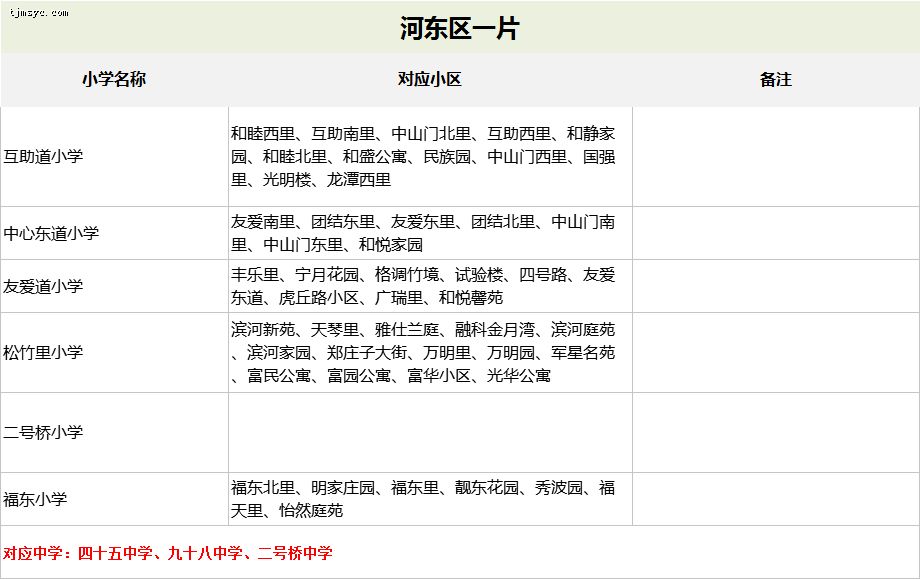
Task: Select the communities cell starting with 滨河新苑
Action: click(x=429, y=352)
